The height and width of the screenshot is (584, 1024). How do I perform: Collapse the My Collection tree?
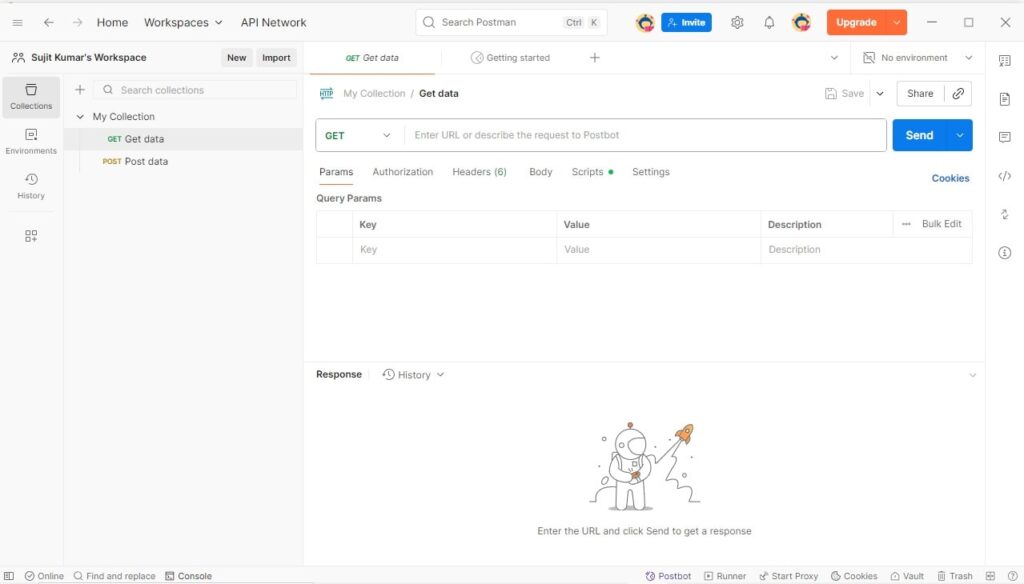80,117
